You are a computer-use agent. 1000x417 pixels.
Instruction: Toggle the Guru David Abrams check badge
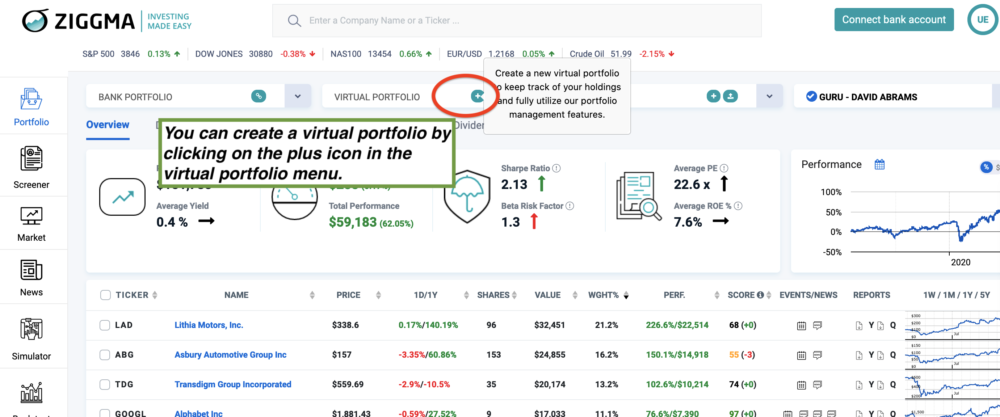coord(811,97)
